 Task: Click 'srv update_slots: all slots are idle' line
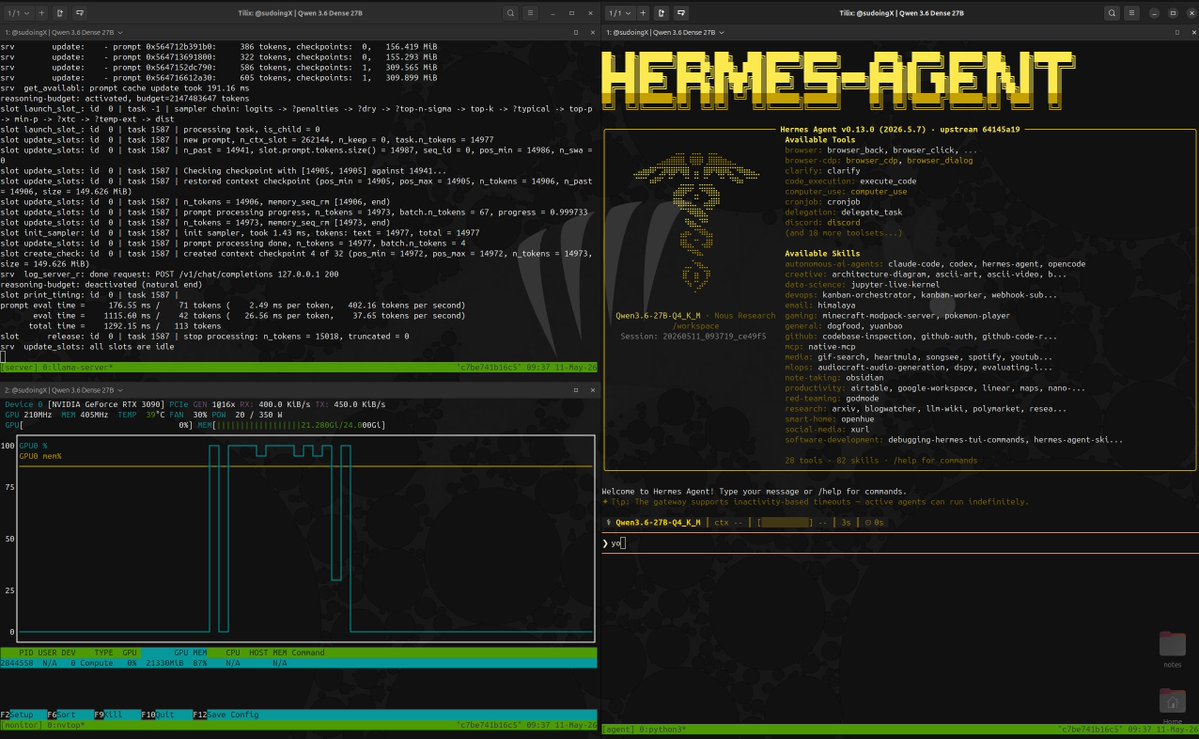coord(87,347)
